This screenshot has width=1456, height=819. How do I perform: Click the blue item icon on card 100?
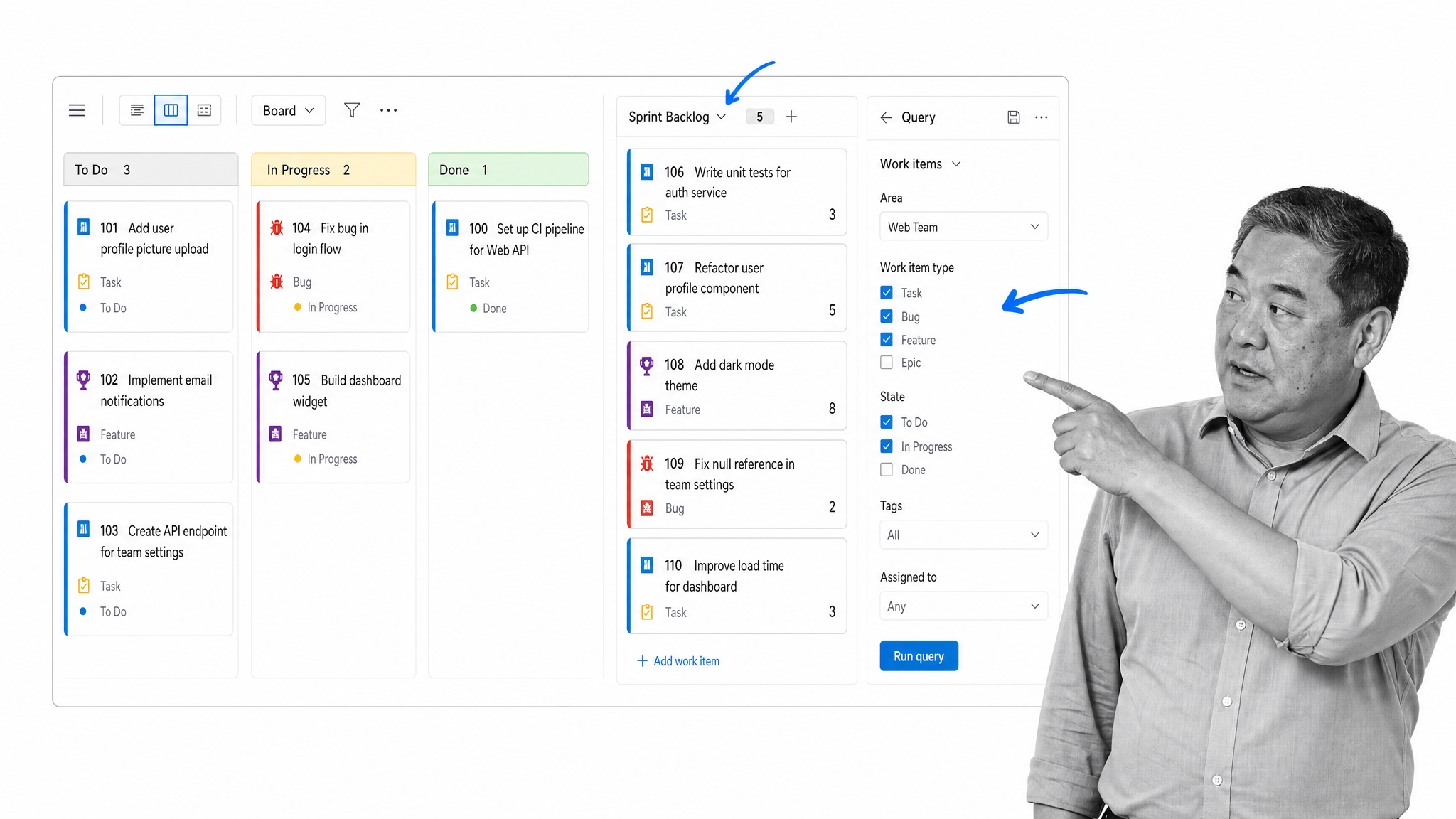coord(452,227)
